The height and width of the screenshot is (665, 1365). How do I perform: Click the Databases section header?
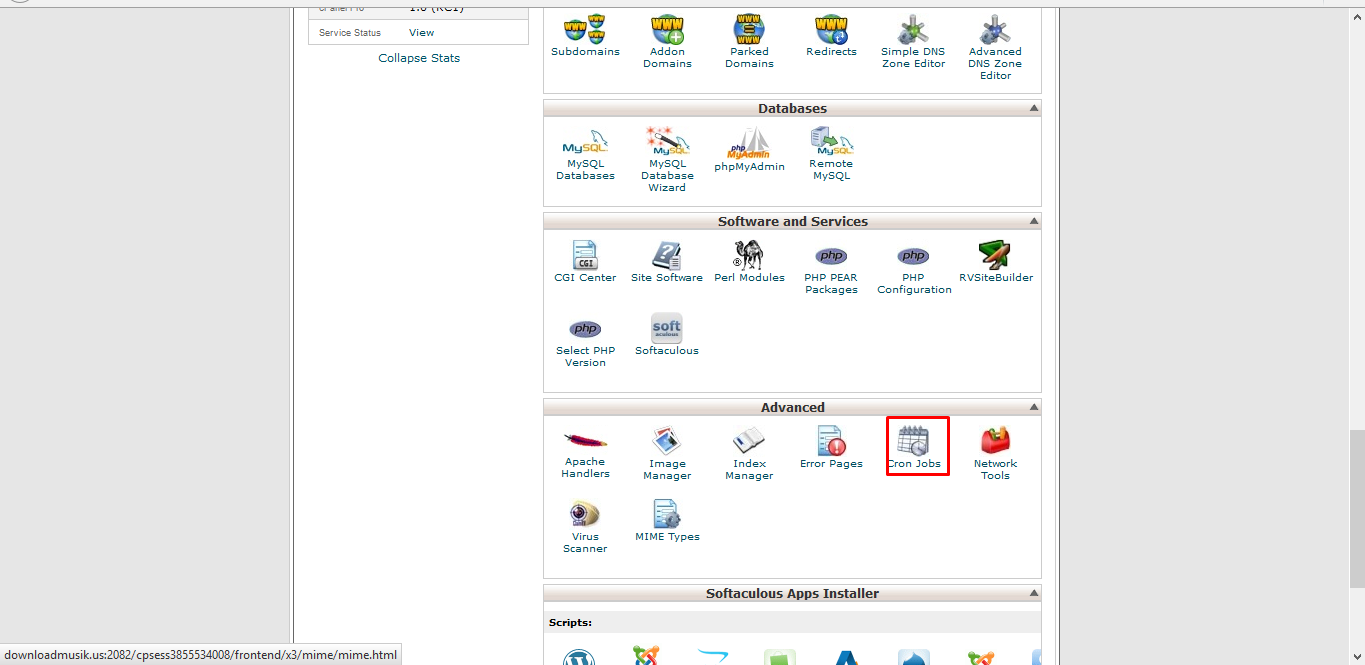[792, 108]
